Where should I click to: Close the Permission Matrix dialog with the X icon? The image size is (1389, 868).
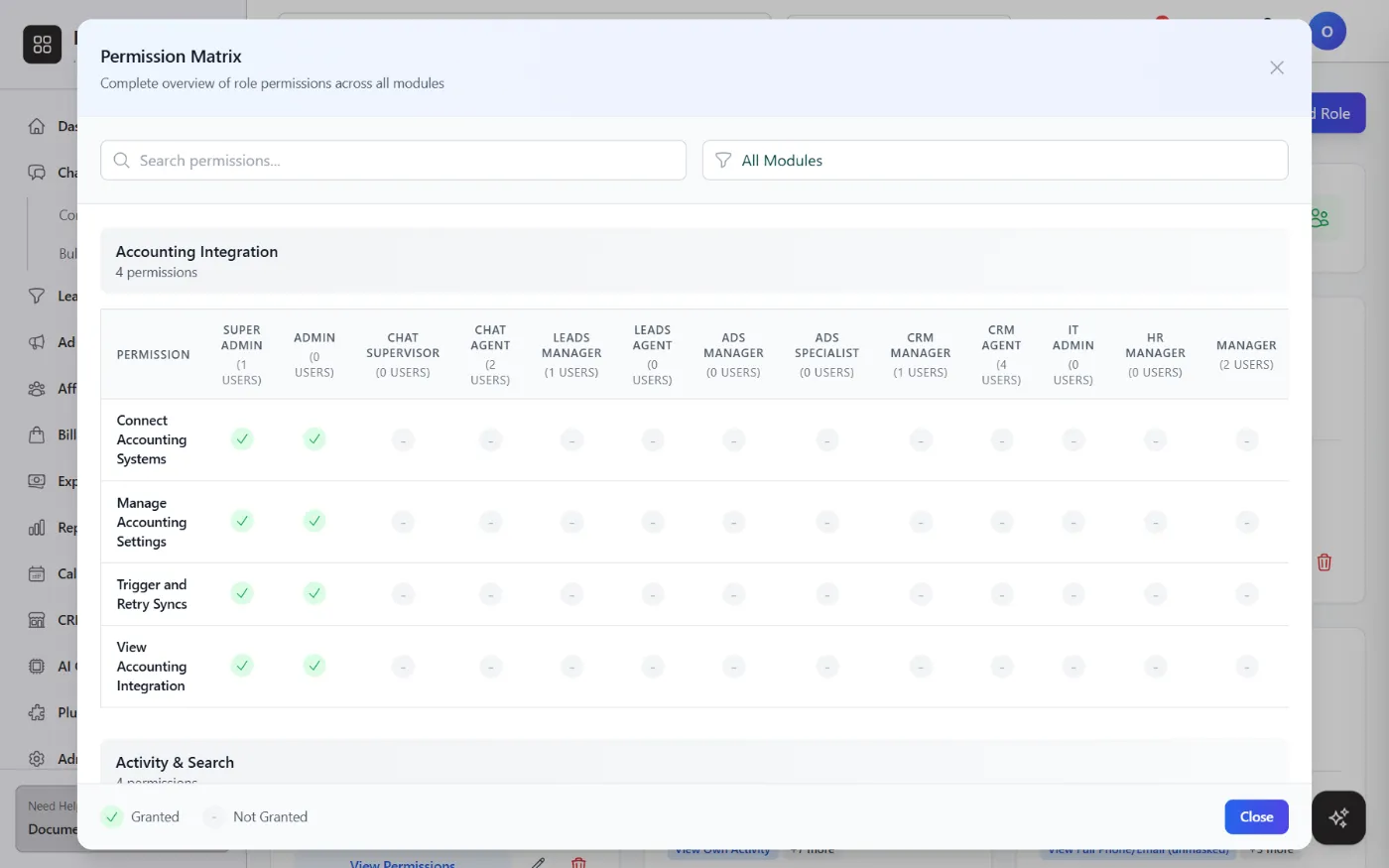[x=1277, y=67]
